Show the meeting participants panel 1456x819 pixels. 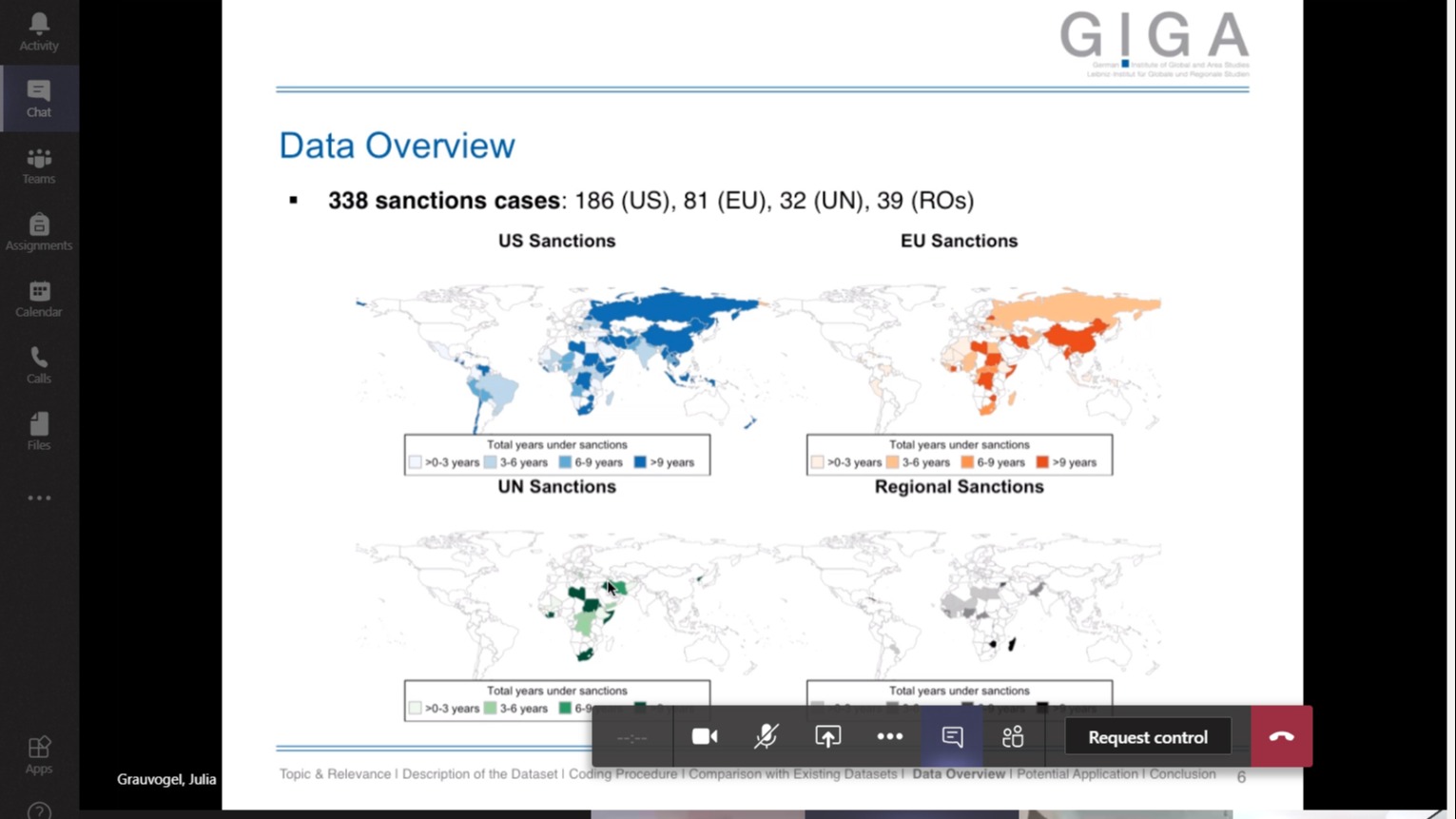tap(1013, 737)
